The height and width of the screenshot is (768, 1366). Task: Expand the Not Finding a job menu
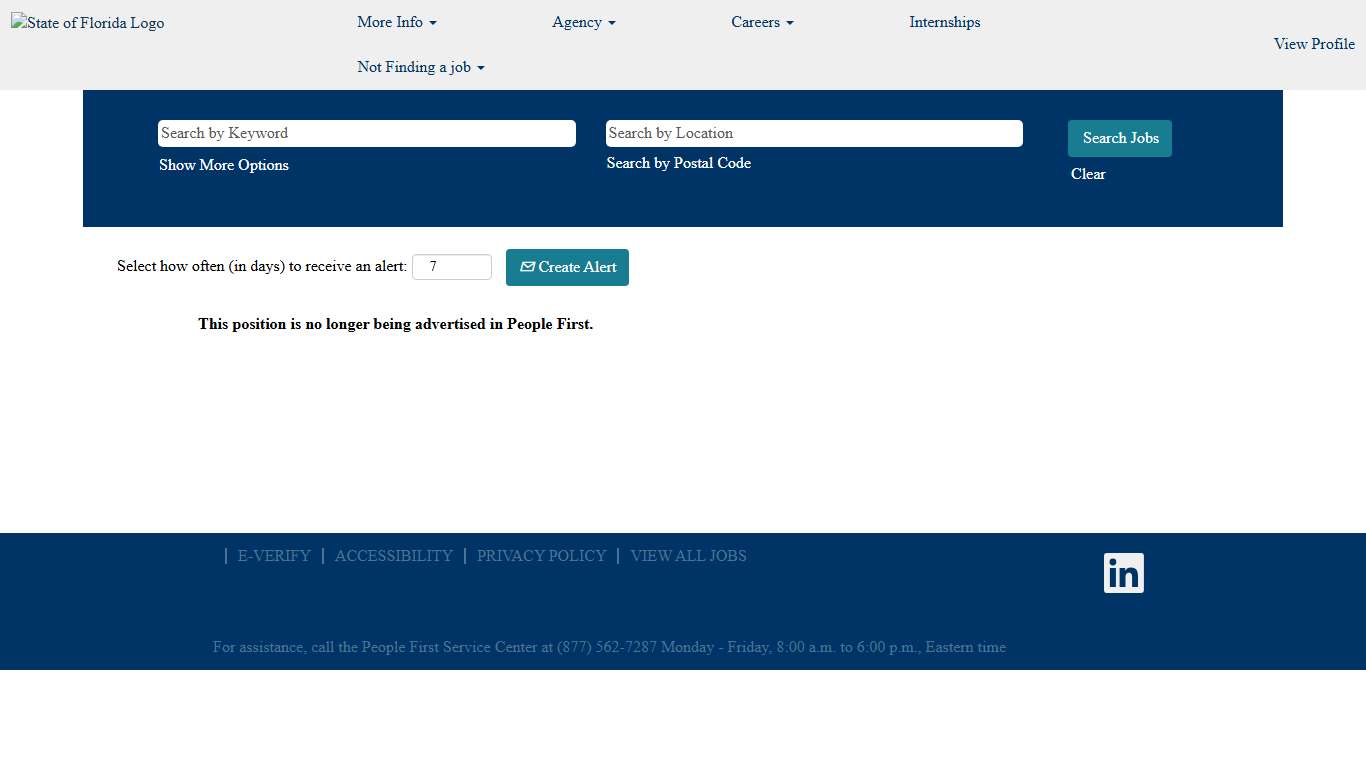click(420, 67)
